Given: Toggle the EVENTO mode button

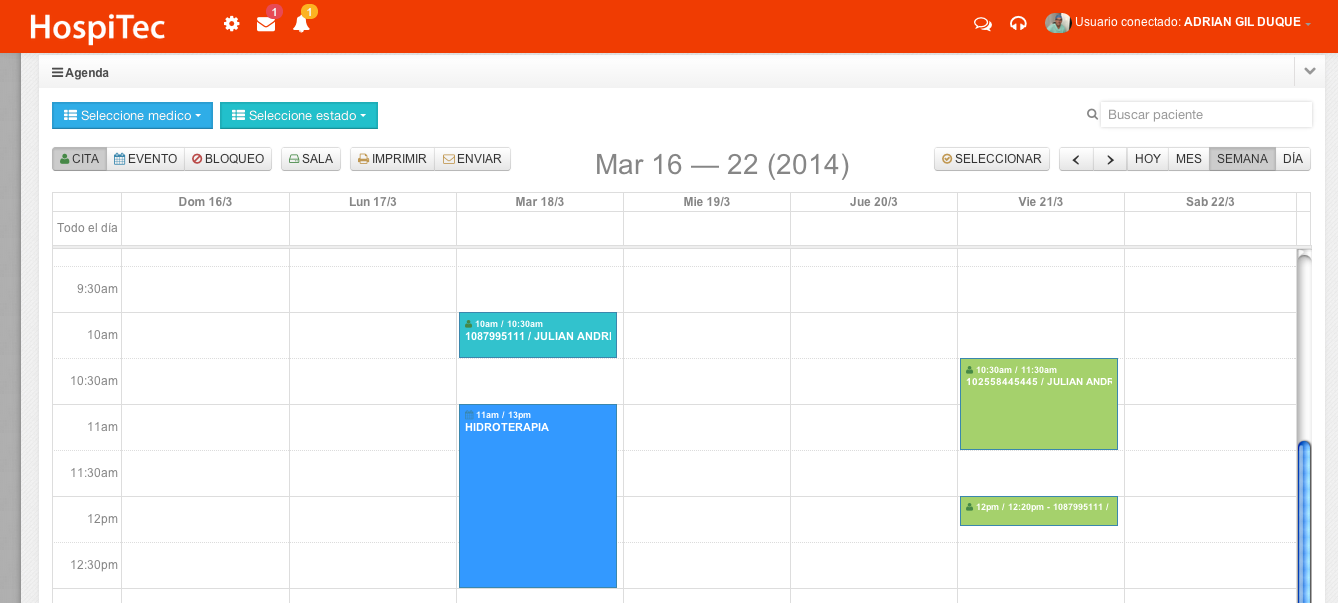Looking at the screenshot, I should coord(145,159).
